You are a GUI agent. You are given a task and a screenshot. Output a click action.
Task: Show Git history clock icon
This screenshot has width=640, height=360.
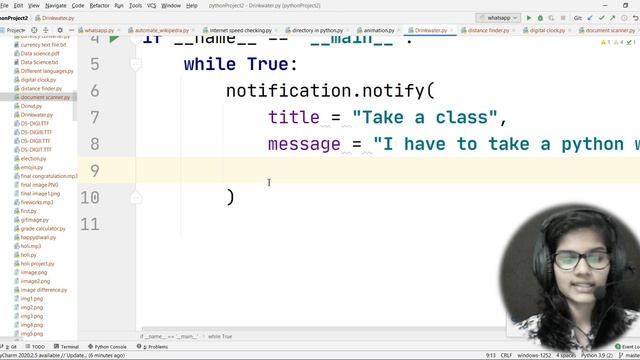tap(624, 18)
